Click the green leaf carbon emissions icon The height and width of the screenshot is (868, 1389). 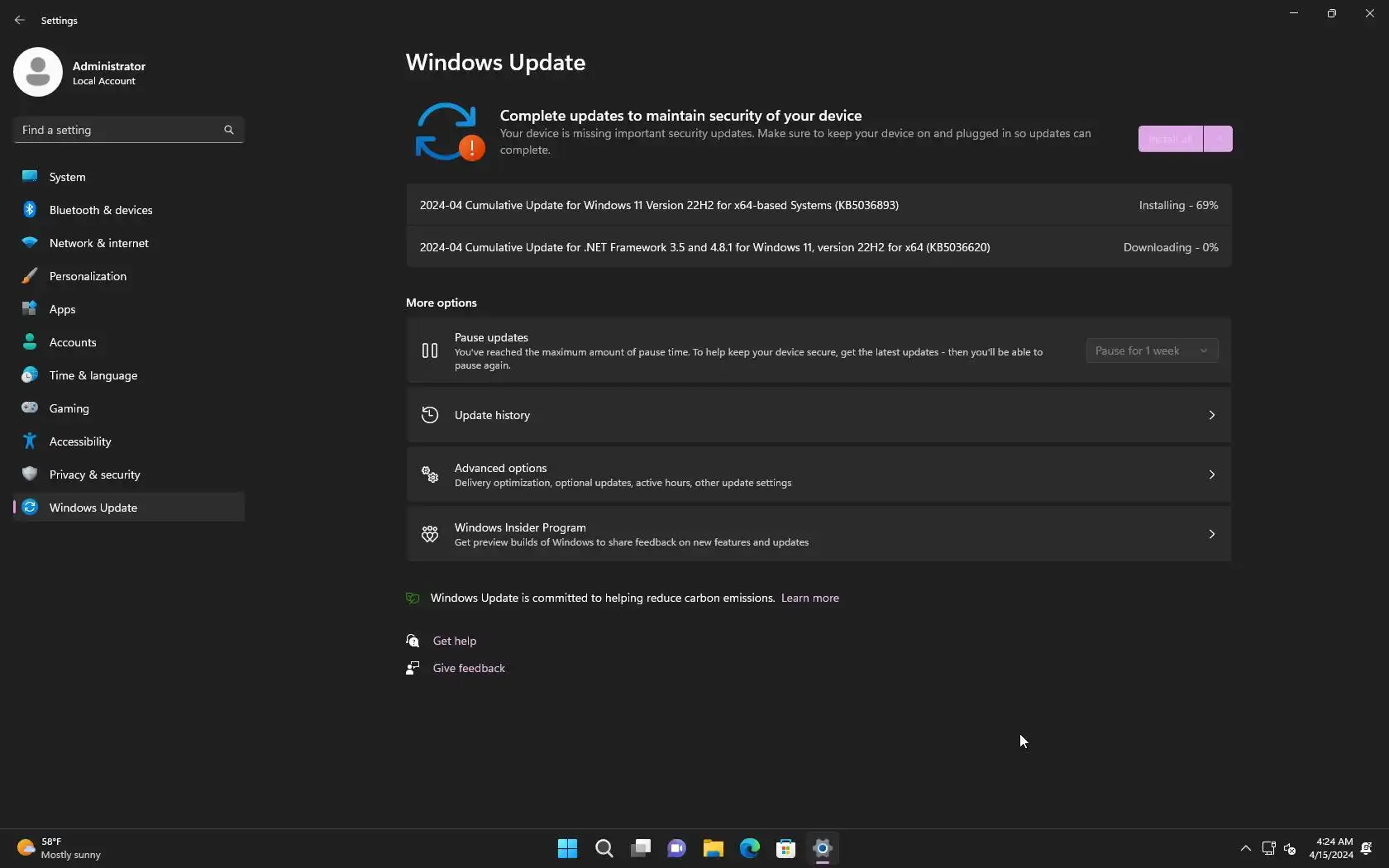[413, 598]
